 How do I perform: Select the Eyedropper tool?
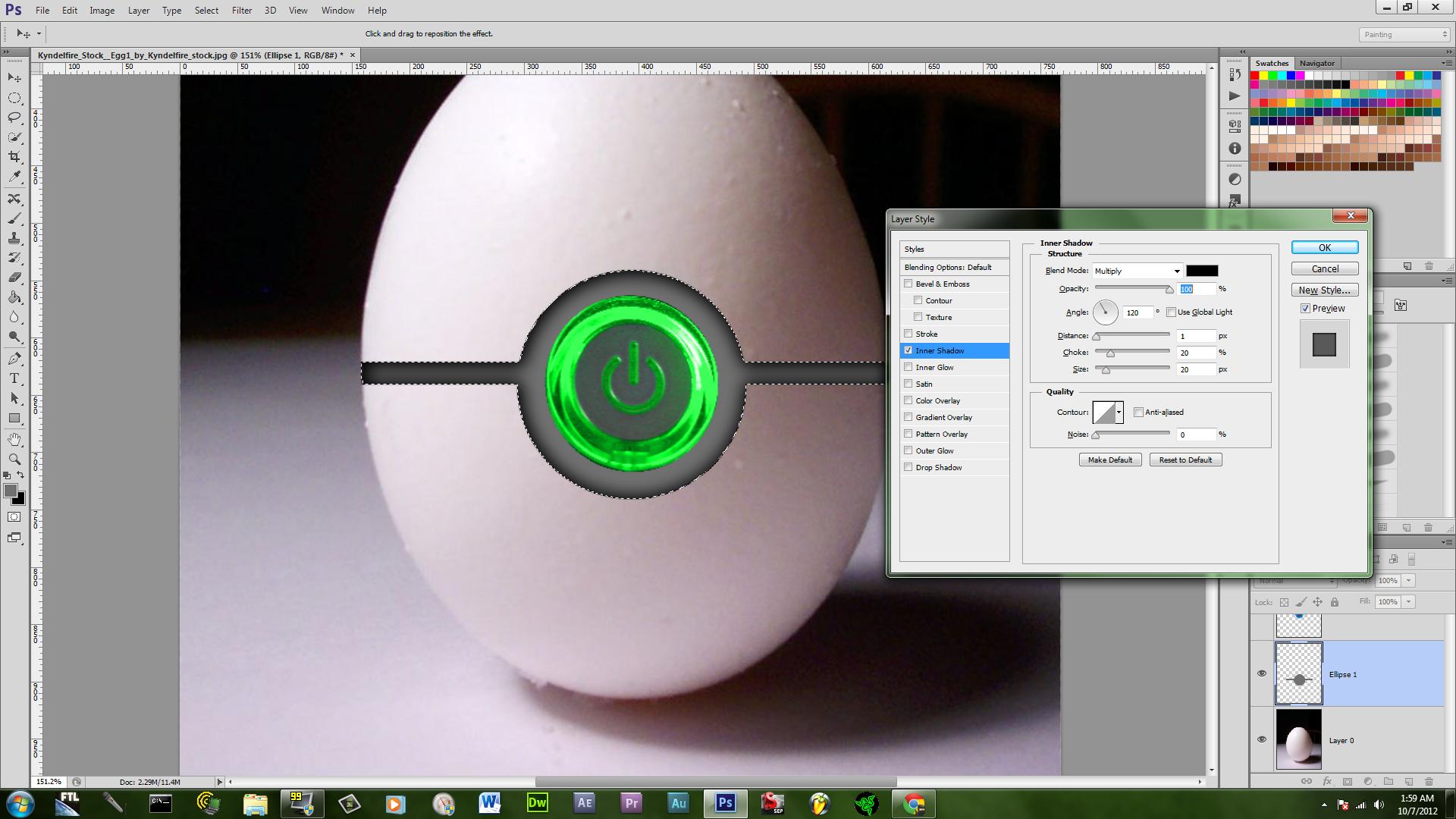[x=14, y=177]
